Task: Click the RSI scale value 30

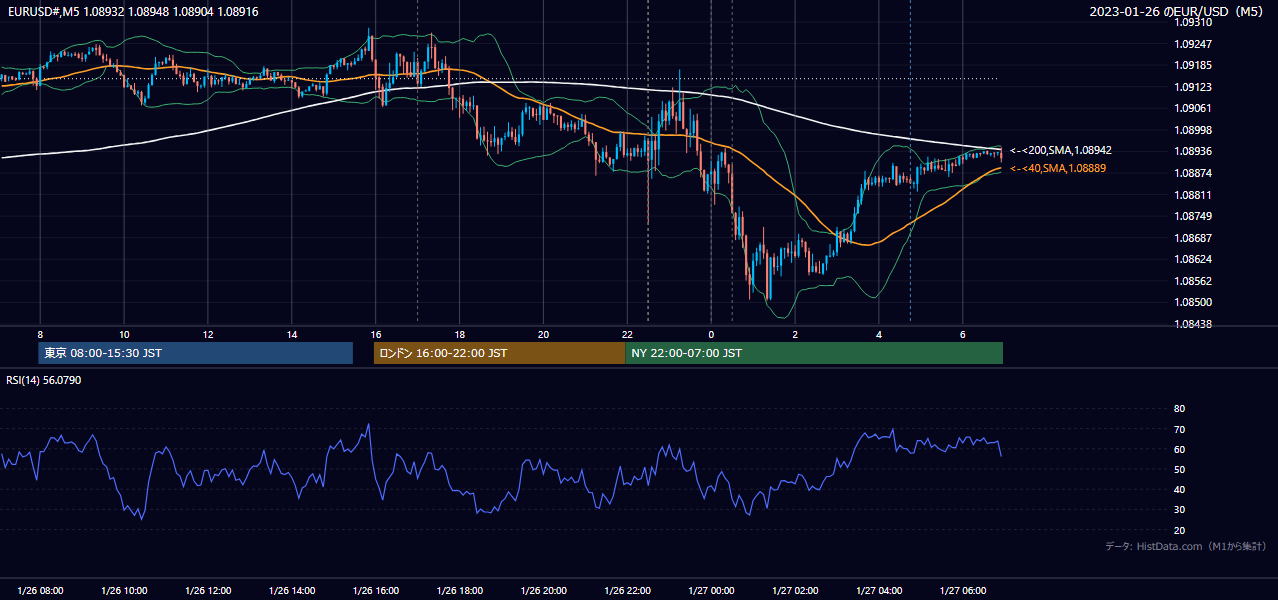Action: (x=1179, y=510)
